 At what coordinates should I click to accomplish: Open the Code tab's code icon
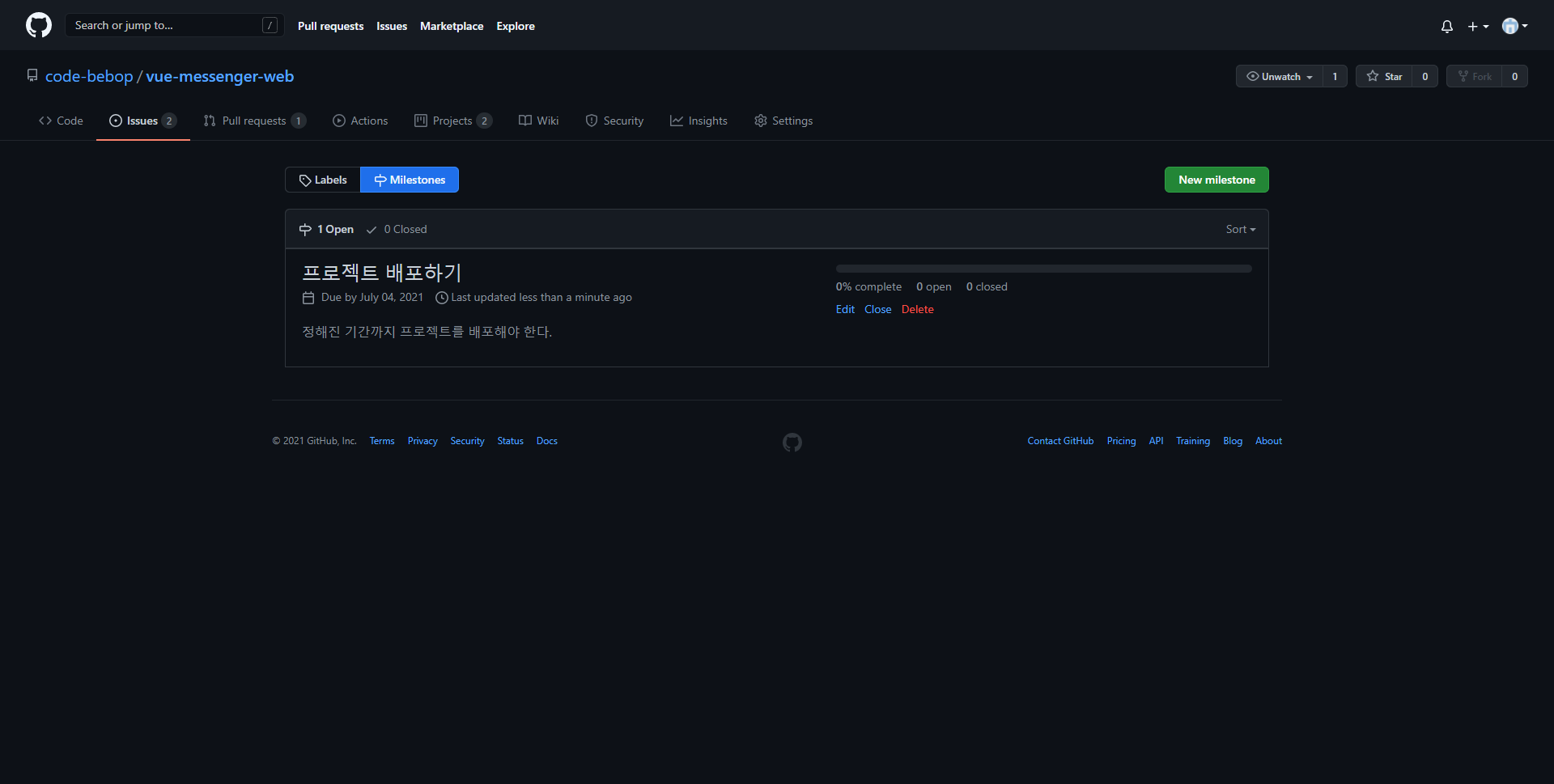46,121
